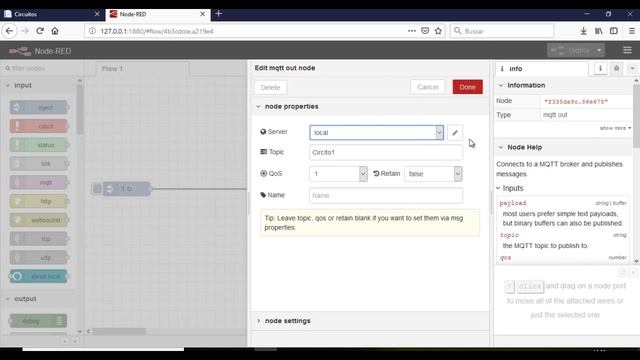Click 'show more' in Information

pyautogui.click(x=616, y=128)
